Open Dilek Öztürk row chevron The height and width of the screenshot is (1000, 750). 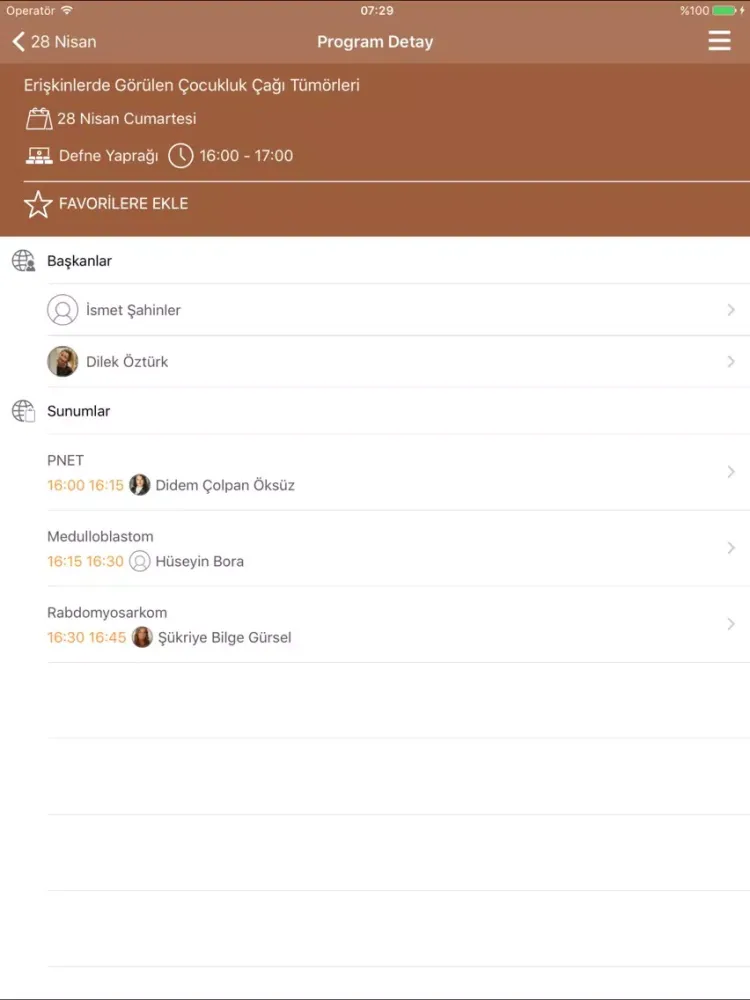731,362
